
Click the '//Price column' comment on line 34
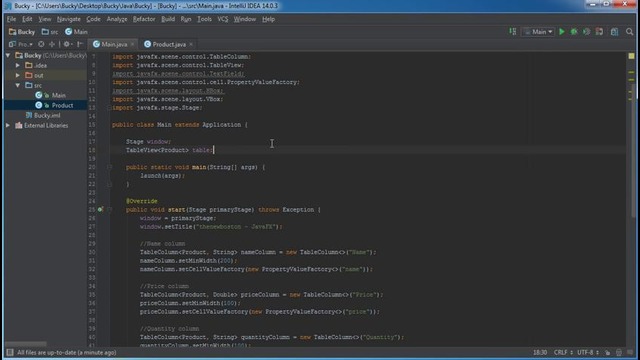[164, 286]
